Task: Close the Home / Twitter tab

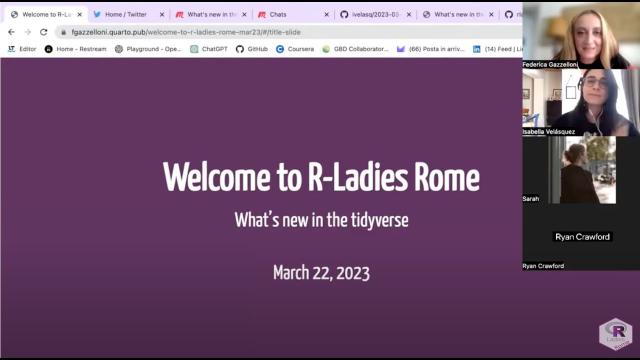Action: tap(162, 14)
